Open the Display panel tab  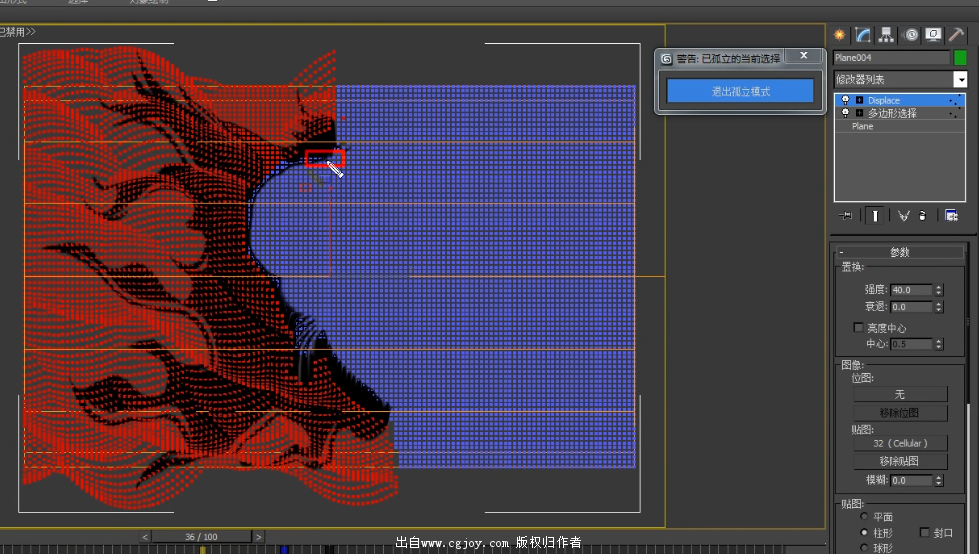tap(933, 35)
